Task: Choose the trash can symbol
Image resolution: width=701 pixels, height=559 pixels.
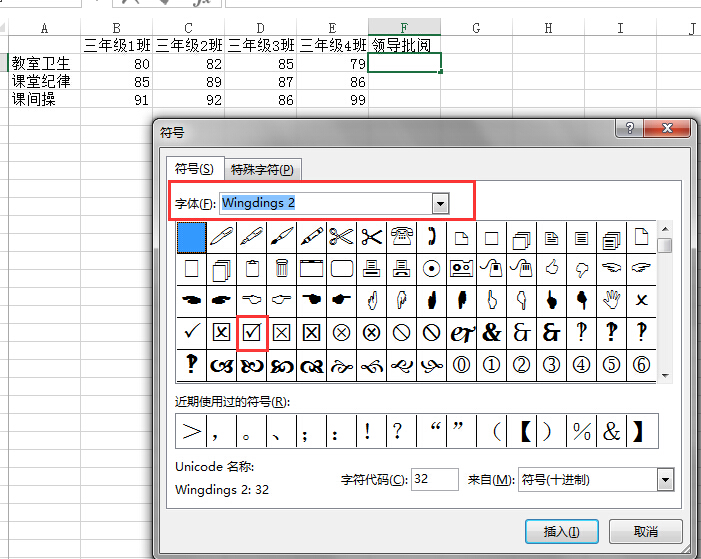Action: pyautogui.click(x=282, y=269)
